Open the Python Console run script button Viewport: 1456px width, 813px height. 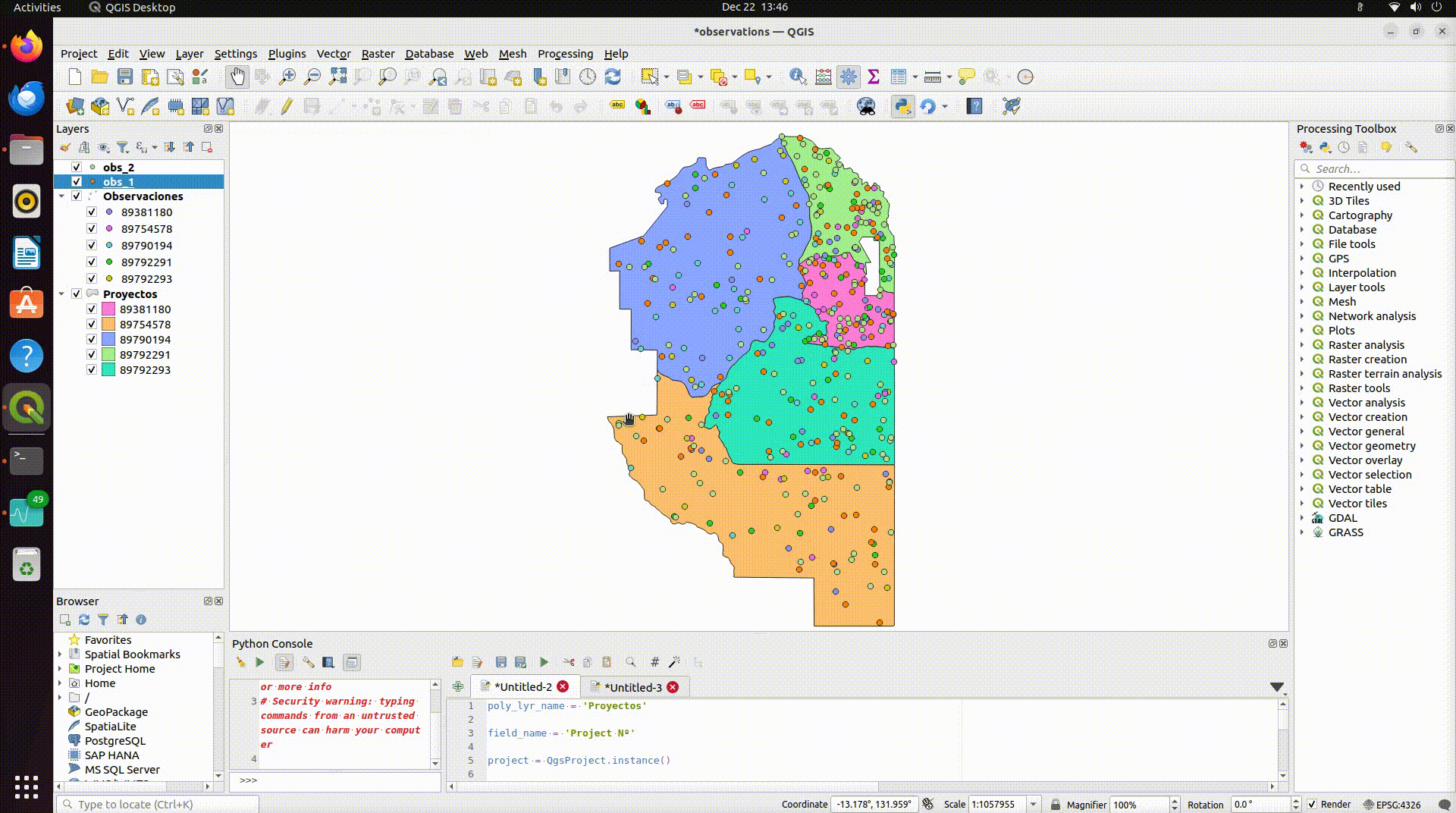(544, 662)
